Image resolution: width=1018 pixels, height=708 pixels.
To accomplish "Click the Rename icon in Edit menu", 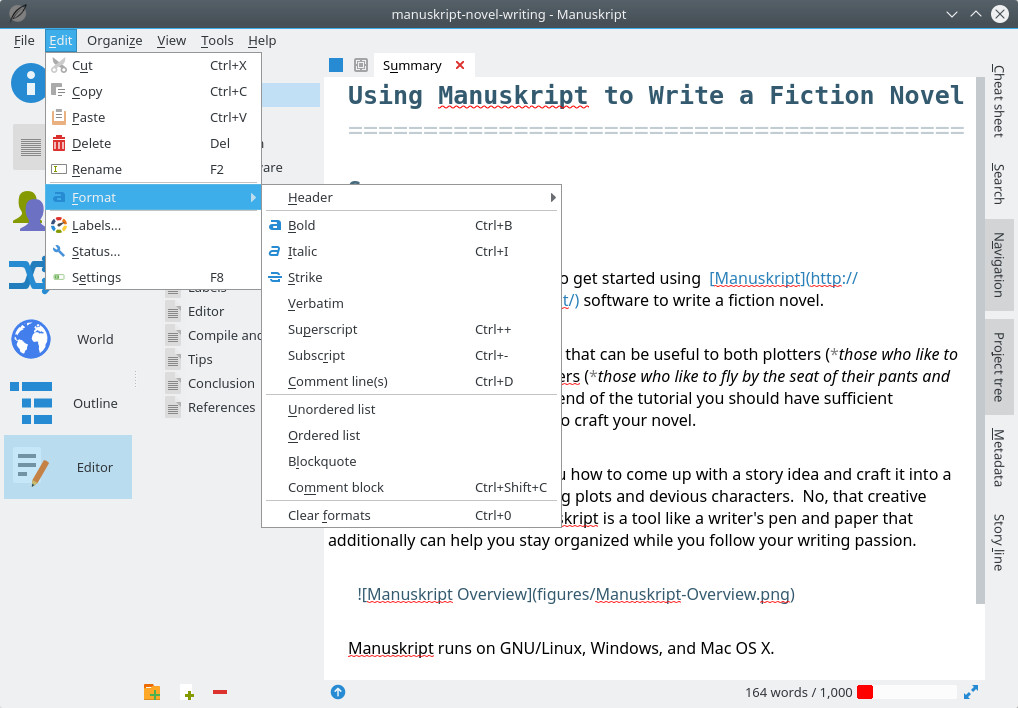I will coord(59,169).
